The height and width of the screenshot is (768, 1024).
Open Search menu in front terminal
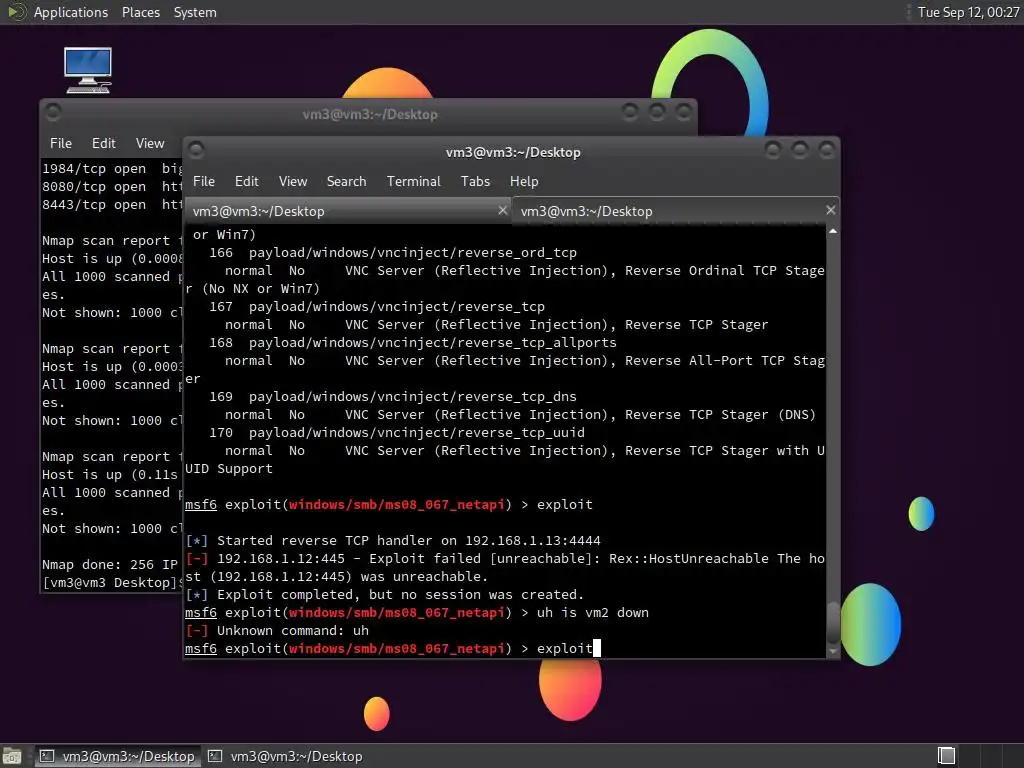pos(346,182)
